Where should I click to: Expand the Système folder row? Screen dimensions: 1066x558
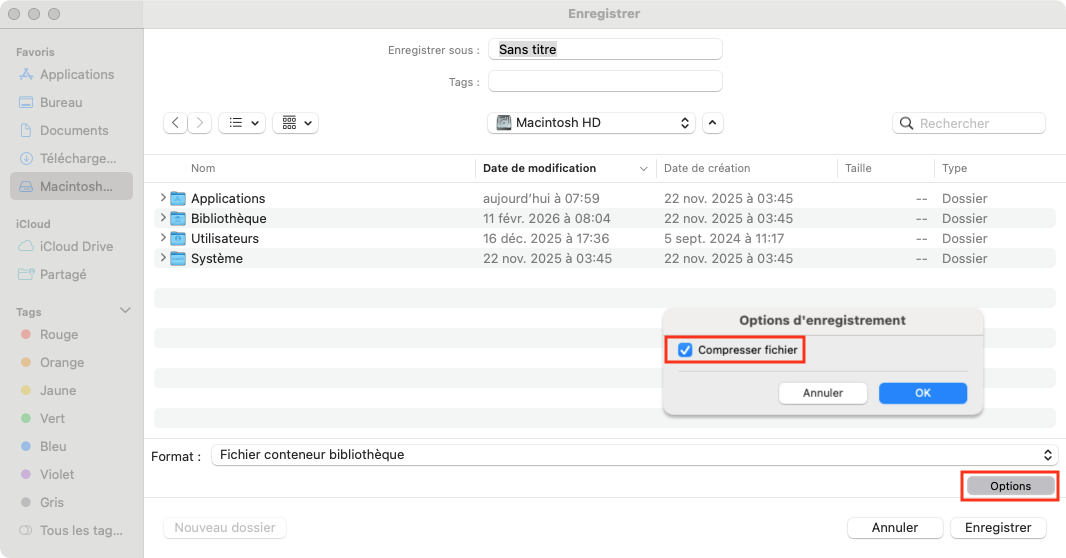pos(162,258)
